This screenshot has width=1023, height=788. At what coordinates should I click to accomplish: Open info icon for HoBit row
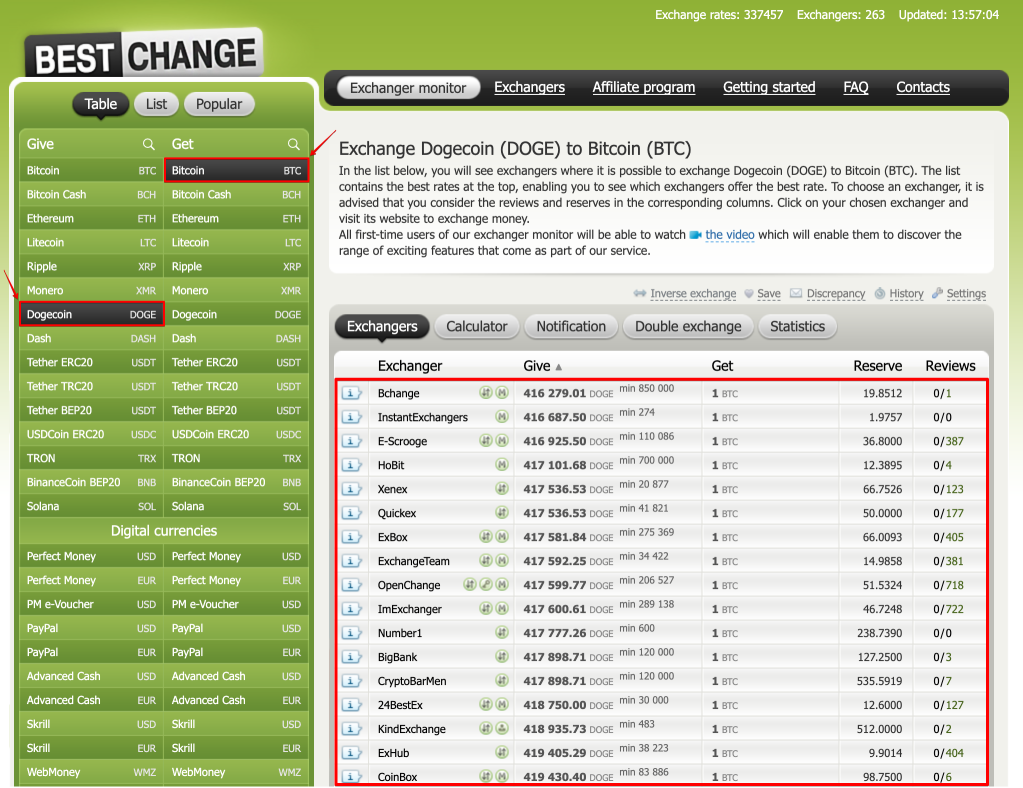click(x=351, y=465)
